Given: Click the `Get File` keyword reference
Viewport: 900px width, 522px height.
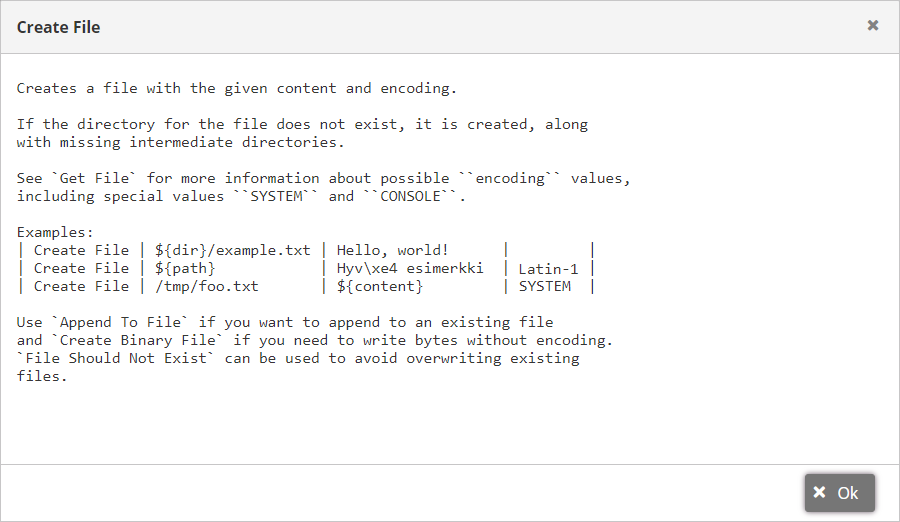Looking at the screenshot, I should tap(95, 179).
